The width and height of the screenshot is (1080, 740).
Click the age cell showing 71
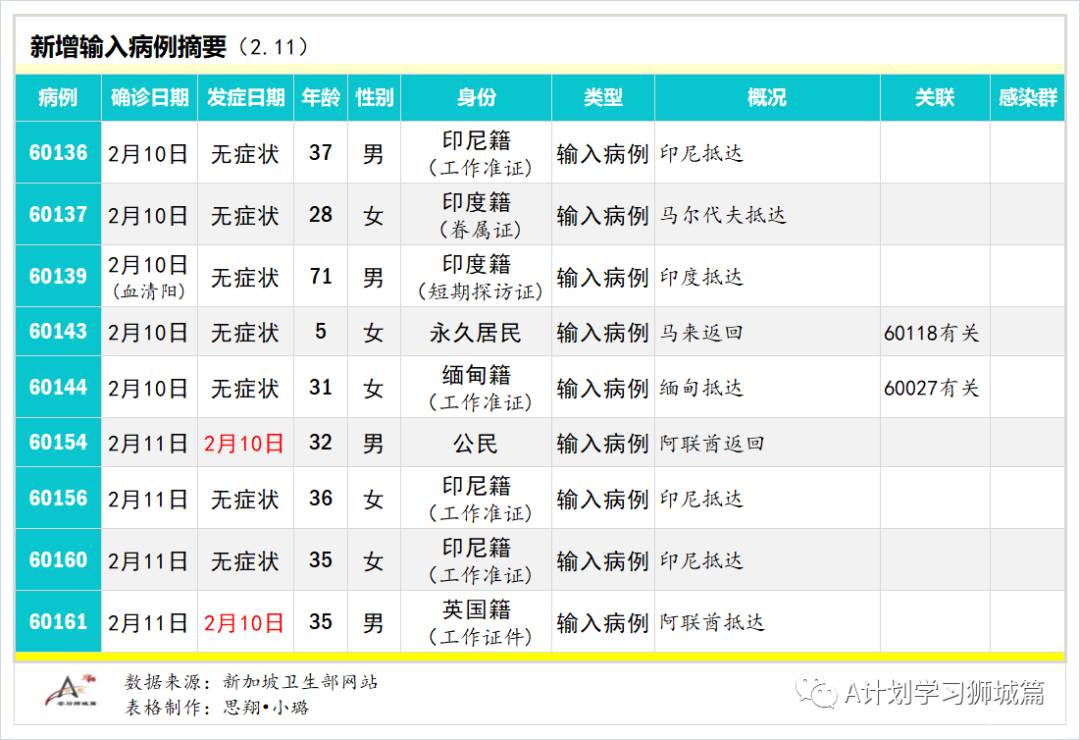(x=320, y=277)
